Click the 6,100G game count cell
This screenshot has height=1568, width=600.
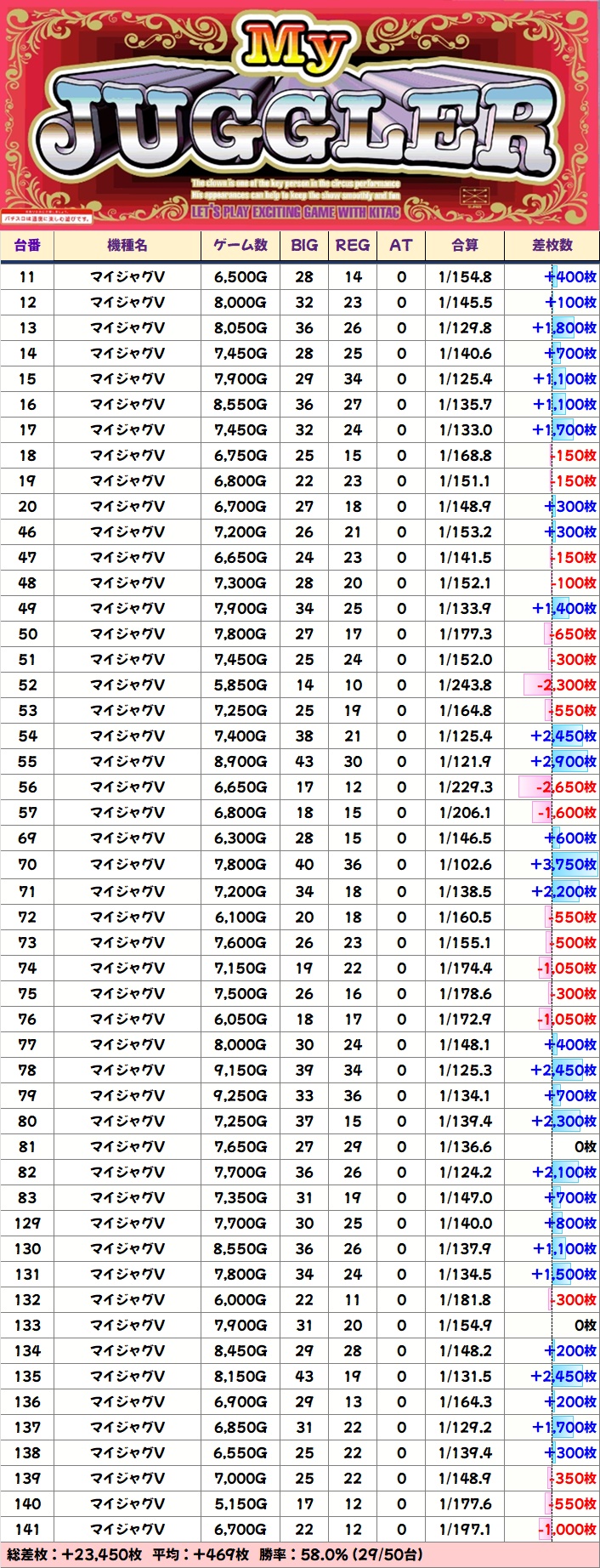pos(241,918)
